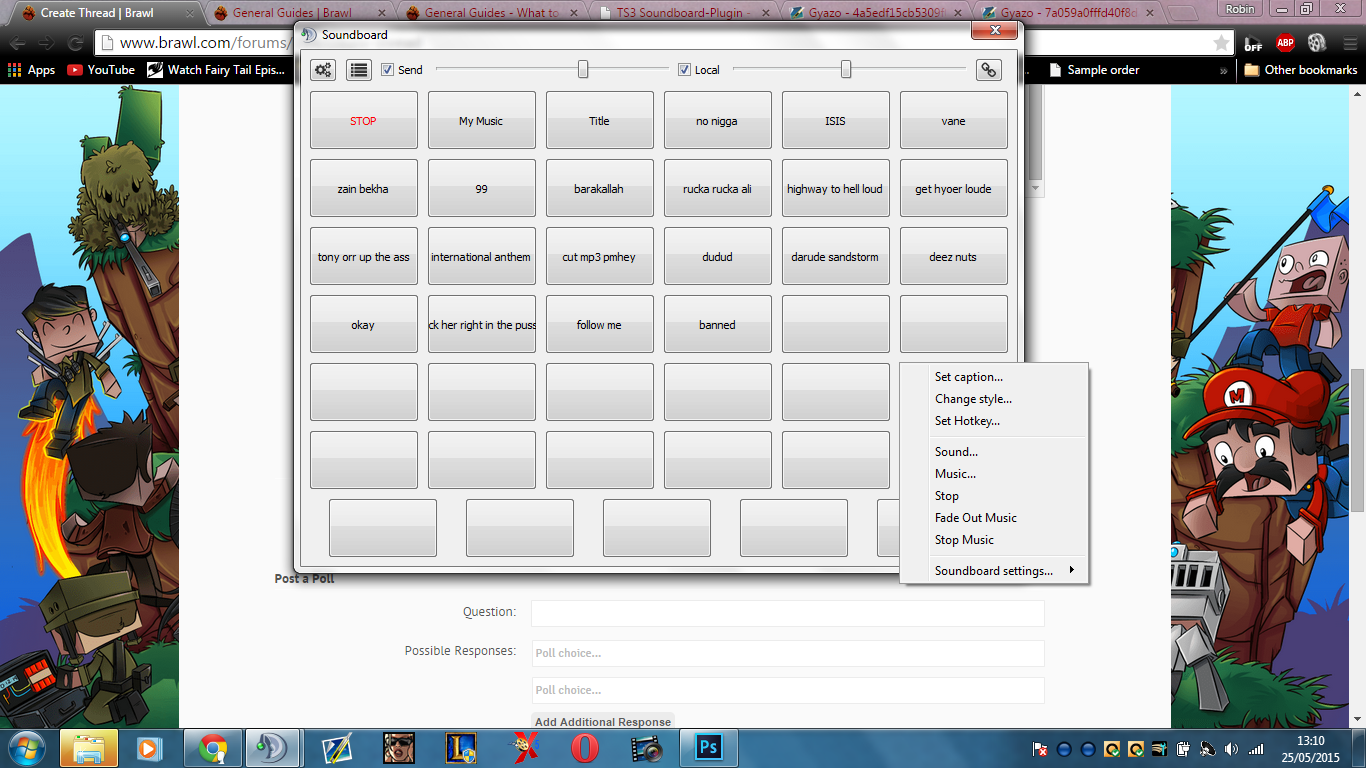The height and width of the screenshot is (768, 1366).
Task: Open Photoshop from the taskbar
Action: point(708,748)
